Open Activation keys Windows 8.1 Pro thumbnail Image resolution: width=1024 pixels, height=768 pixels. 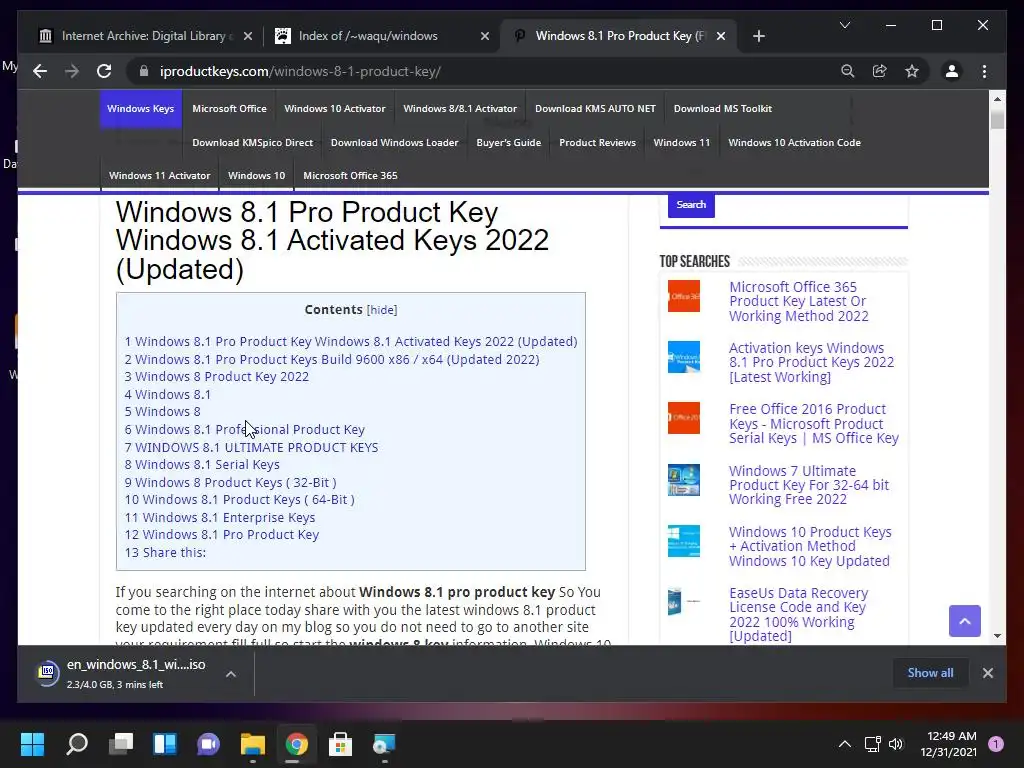[684, 357]
